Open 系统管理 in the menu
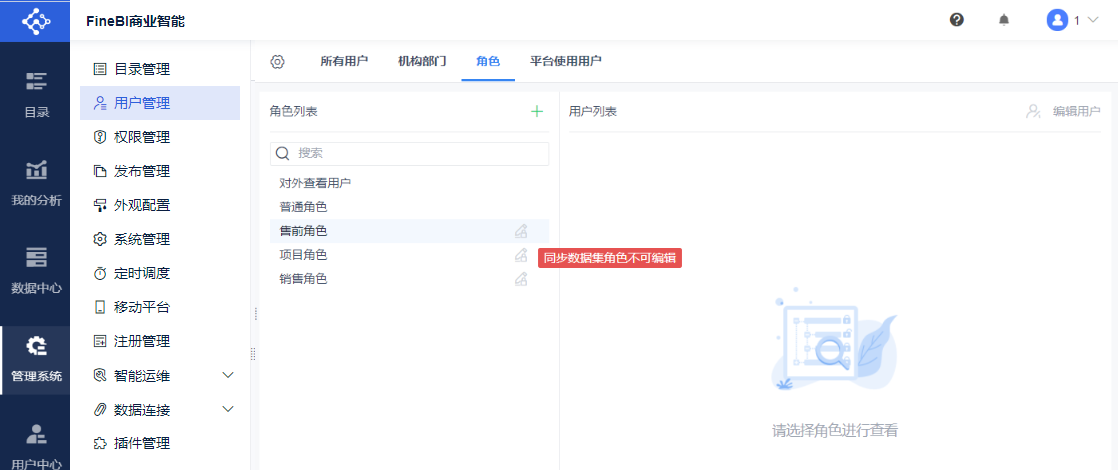The height and width of the screenshot is (470, 1118). tap(141, 239)
